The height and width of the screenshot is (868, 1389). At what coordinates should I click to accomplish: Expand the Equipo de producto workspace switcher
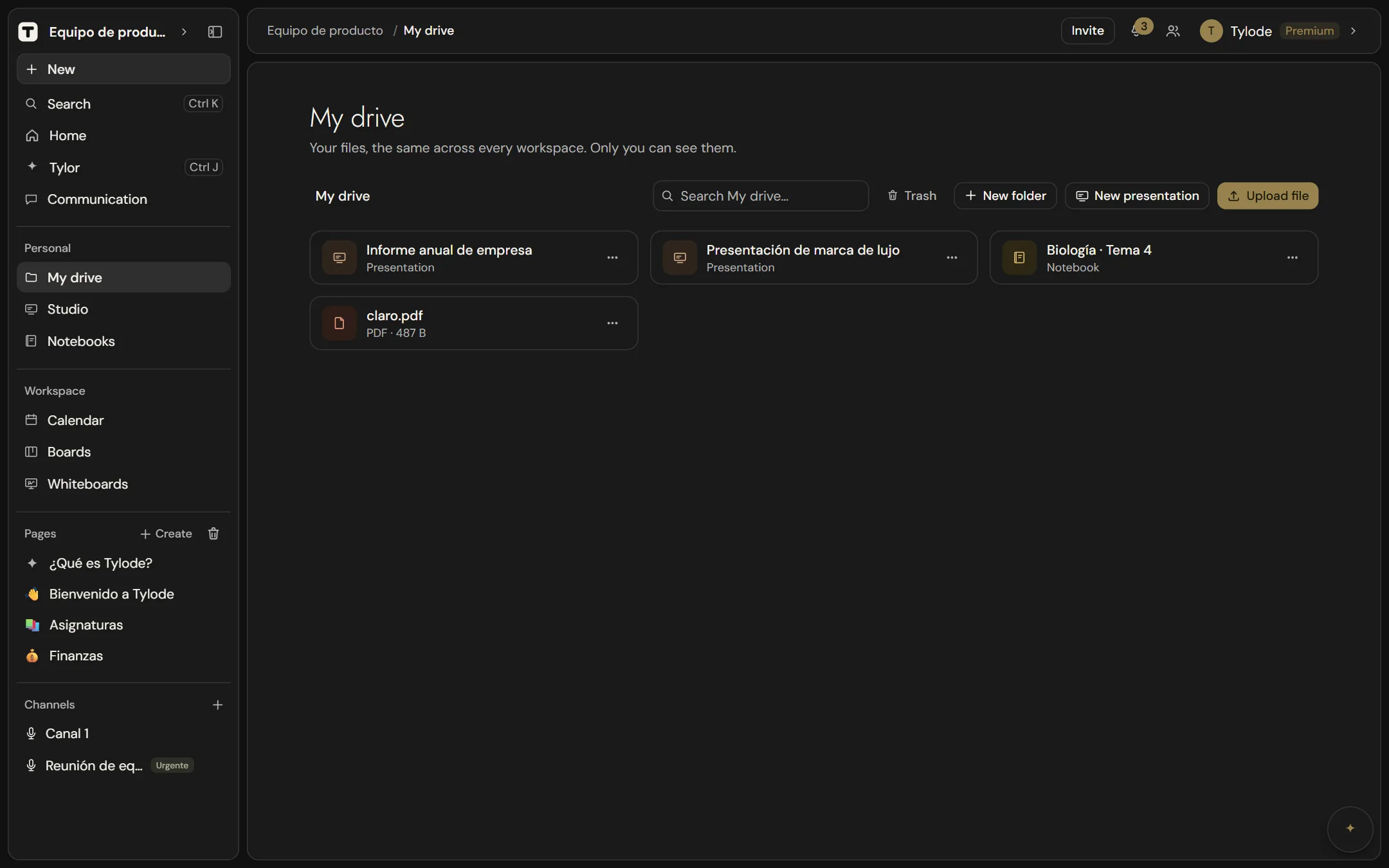click(184, 32)
